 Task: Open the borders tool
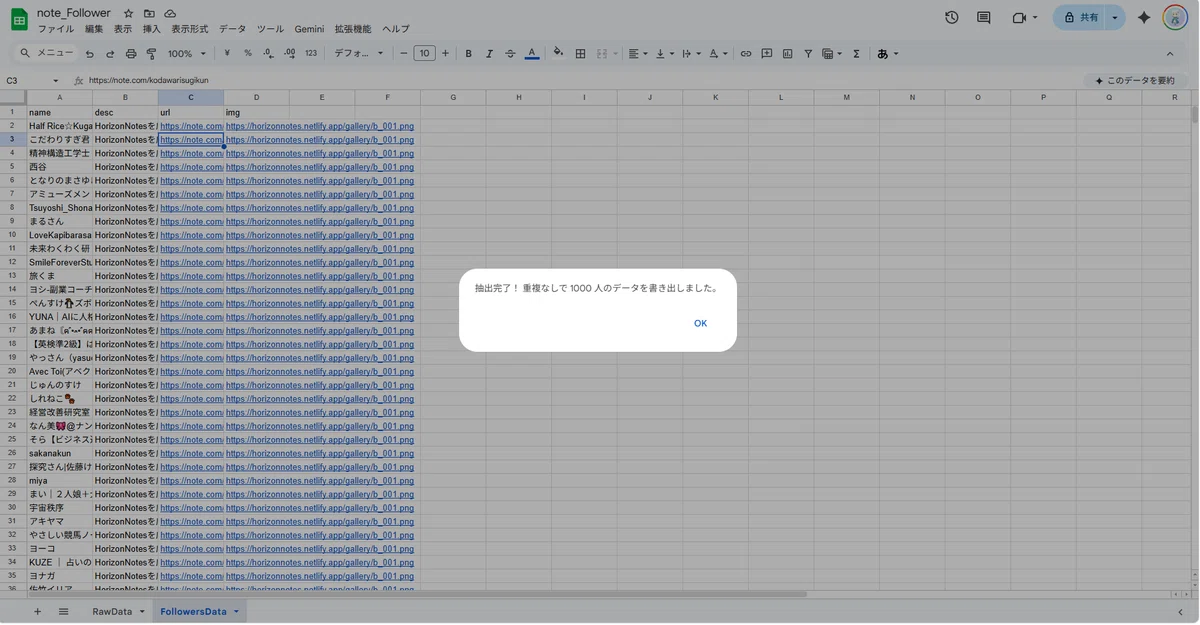click(x=580, y=54)
